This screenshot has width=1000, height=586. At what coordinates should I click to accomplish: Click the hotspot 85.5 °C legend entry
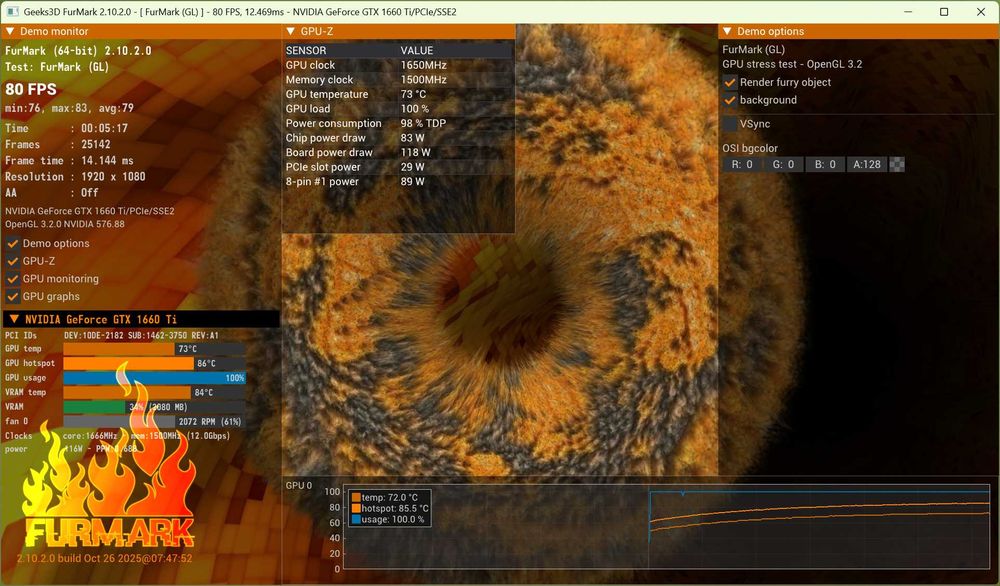pyautogui.click(x=390, y=508)
